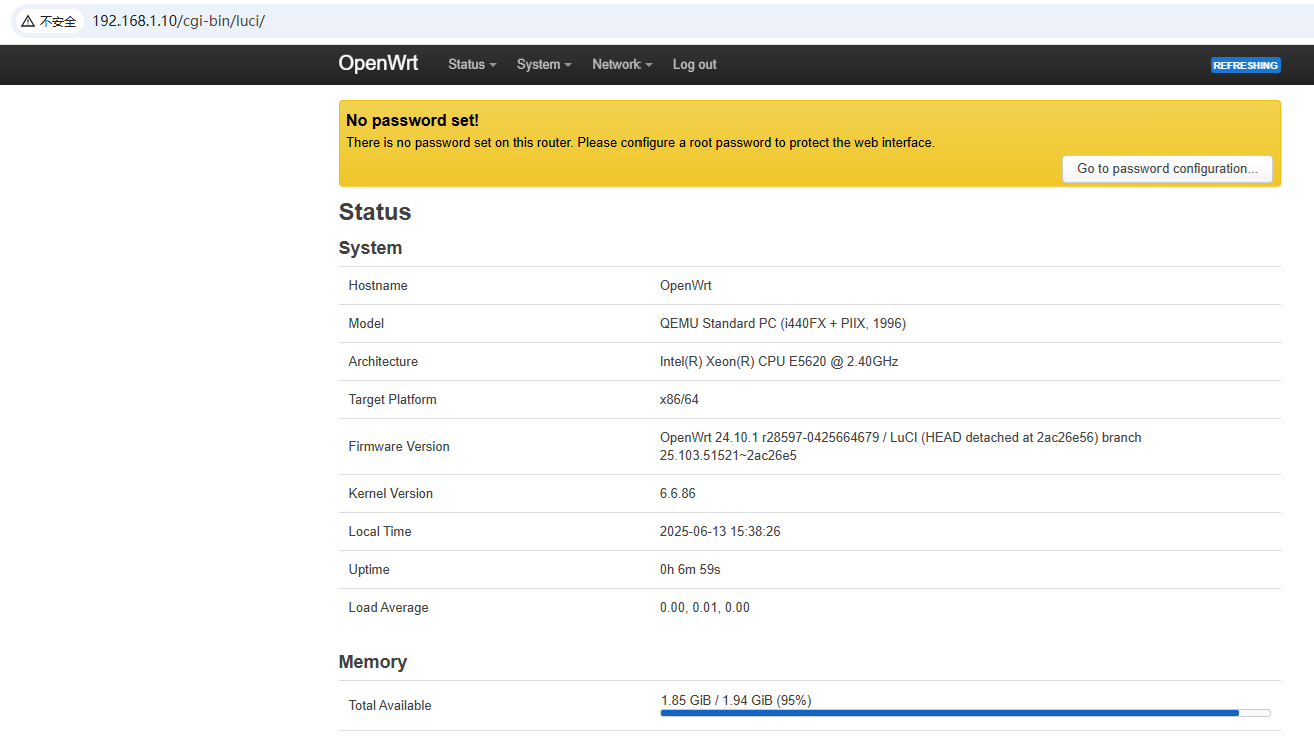Viewport: 1314px width, 743px height.
Task: Click the x86/64 target platform value
Action: tap(679, 400)
